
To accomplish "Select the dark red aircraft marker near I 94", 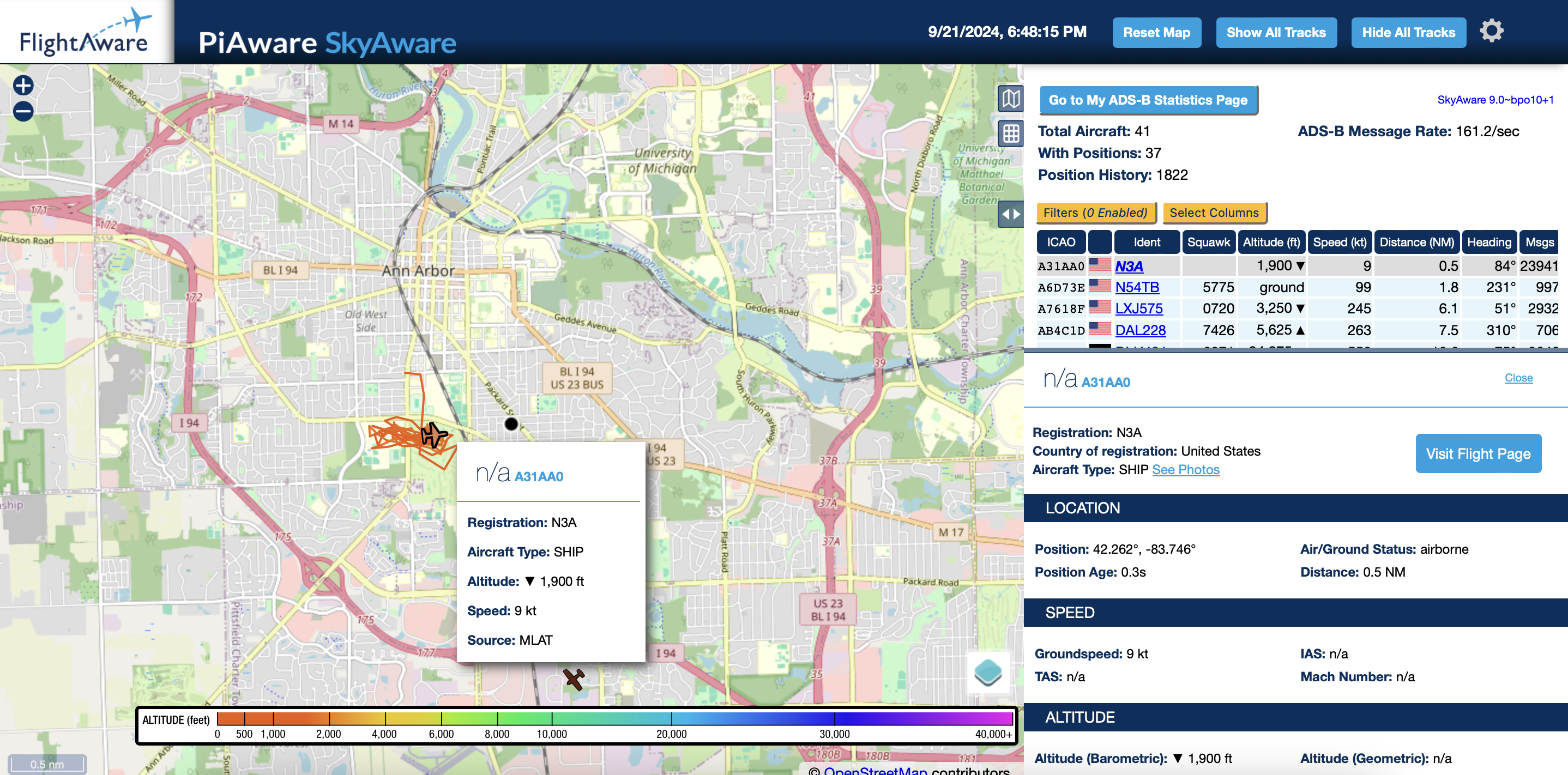I will point(574,679).
